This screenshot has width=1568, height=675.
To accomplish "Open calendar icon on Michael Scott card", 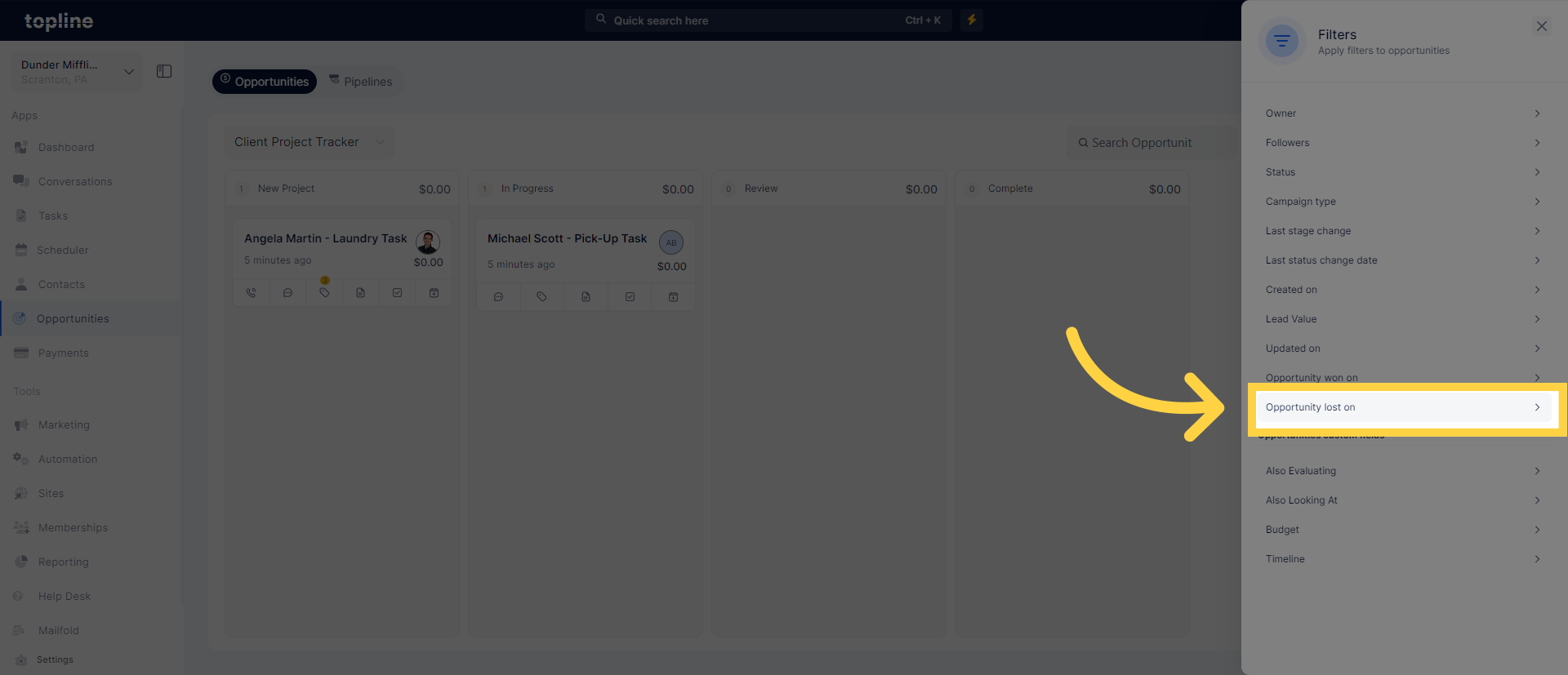I will point(673,297).
